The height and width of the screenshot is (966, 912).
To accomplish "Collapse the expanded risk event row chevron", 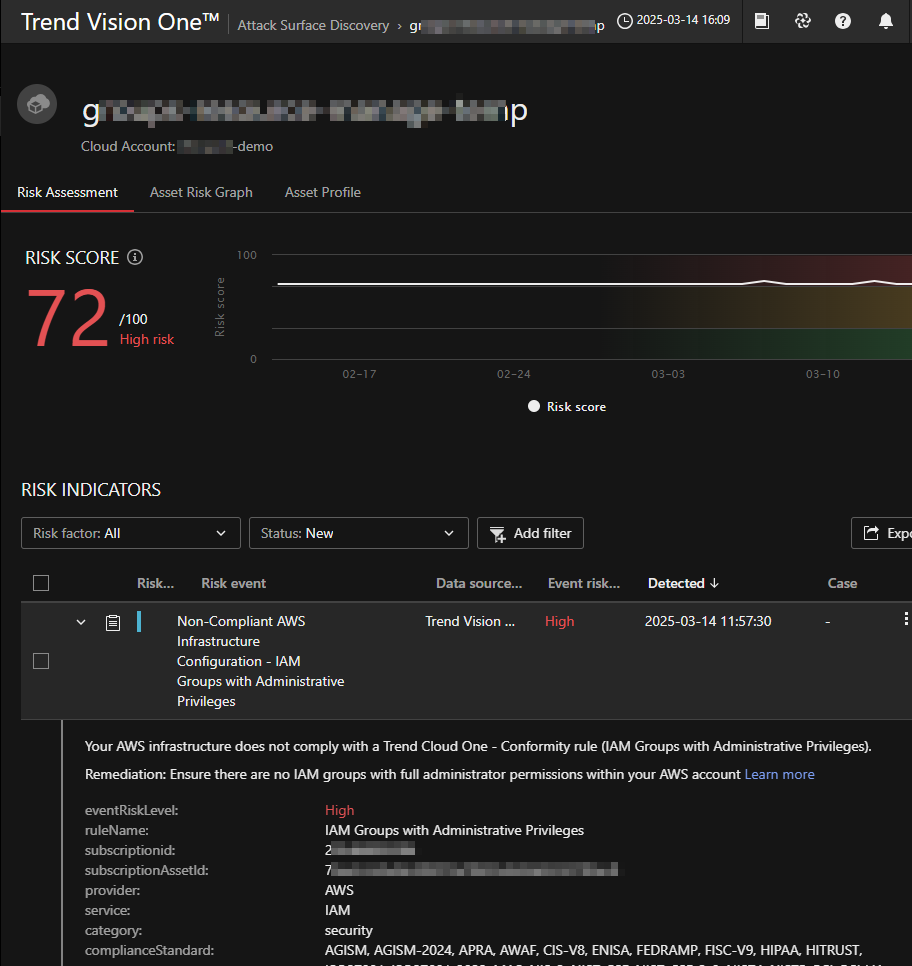I will pyautogui.click(x=81, y=622).
